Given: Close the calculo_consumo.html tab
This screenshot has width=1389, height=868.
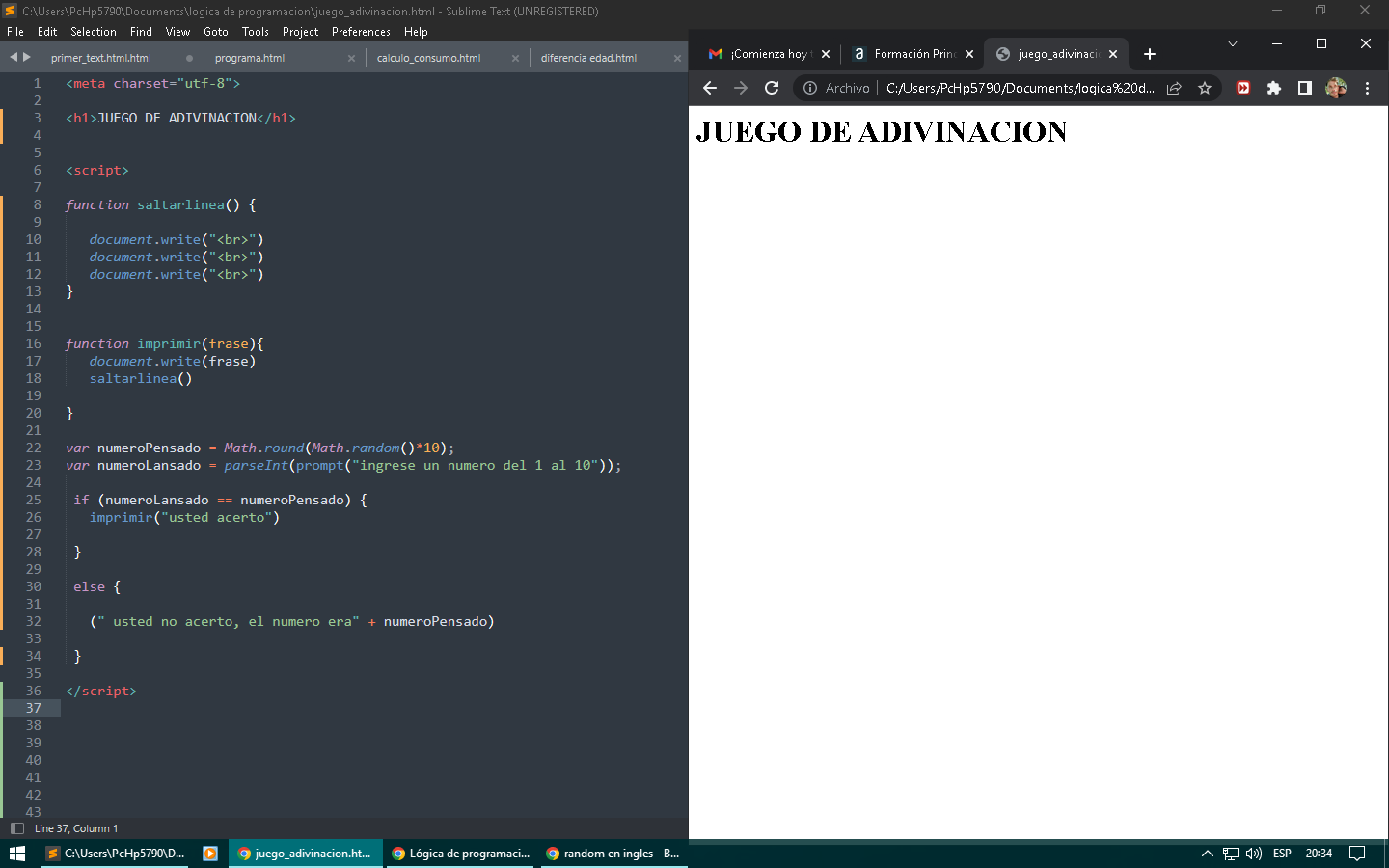Looking at the screenshot, I should coord(515,59).
